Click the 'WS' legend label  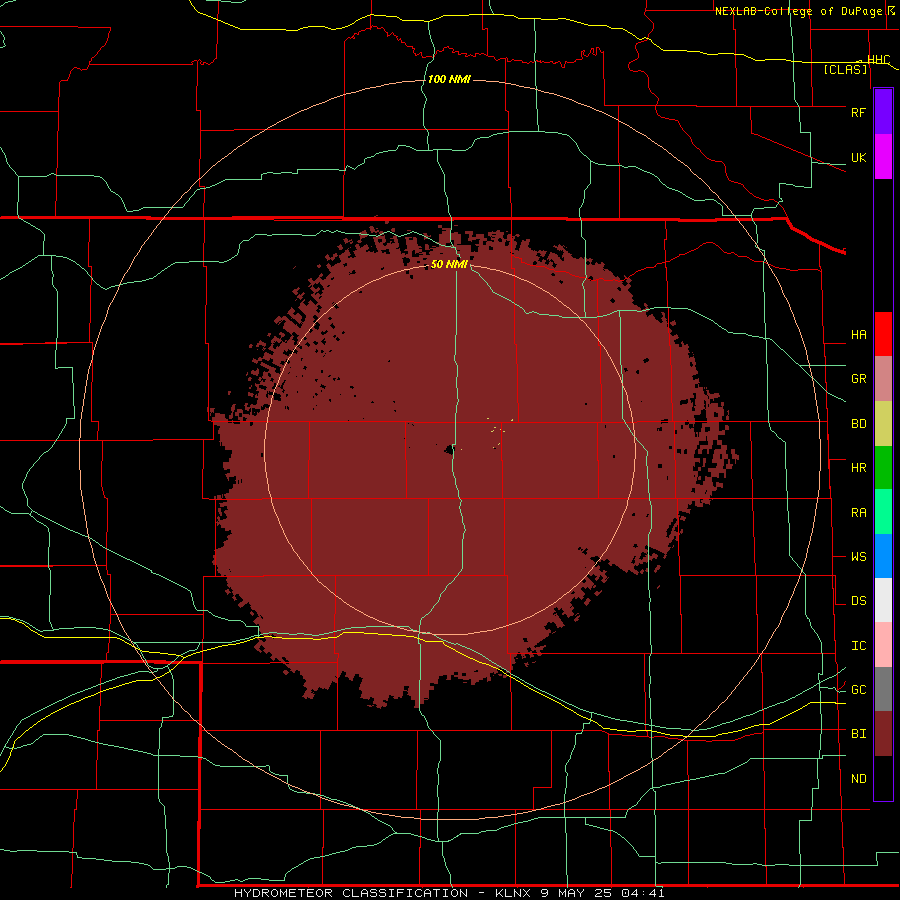858,557
